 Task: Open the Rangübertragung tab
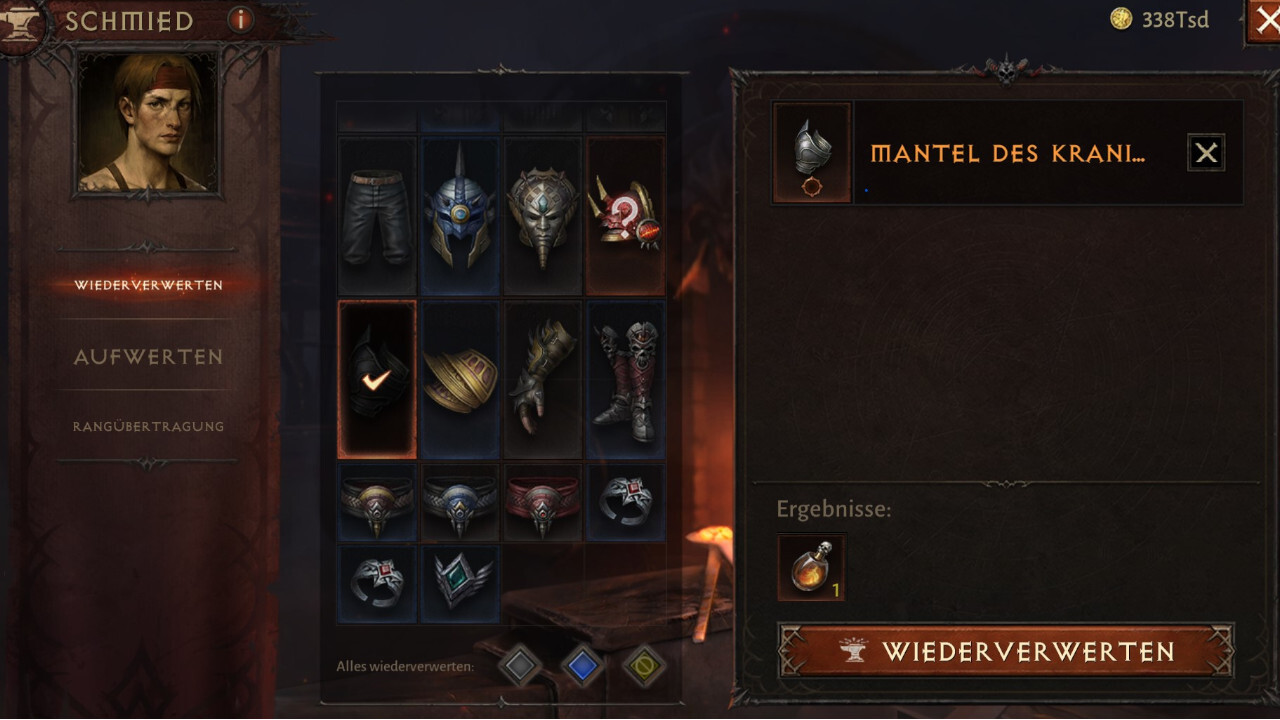(x=148, y=426)
